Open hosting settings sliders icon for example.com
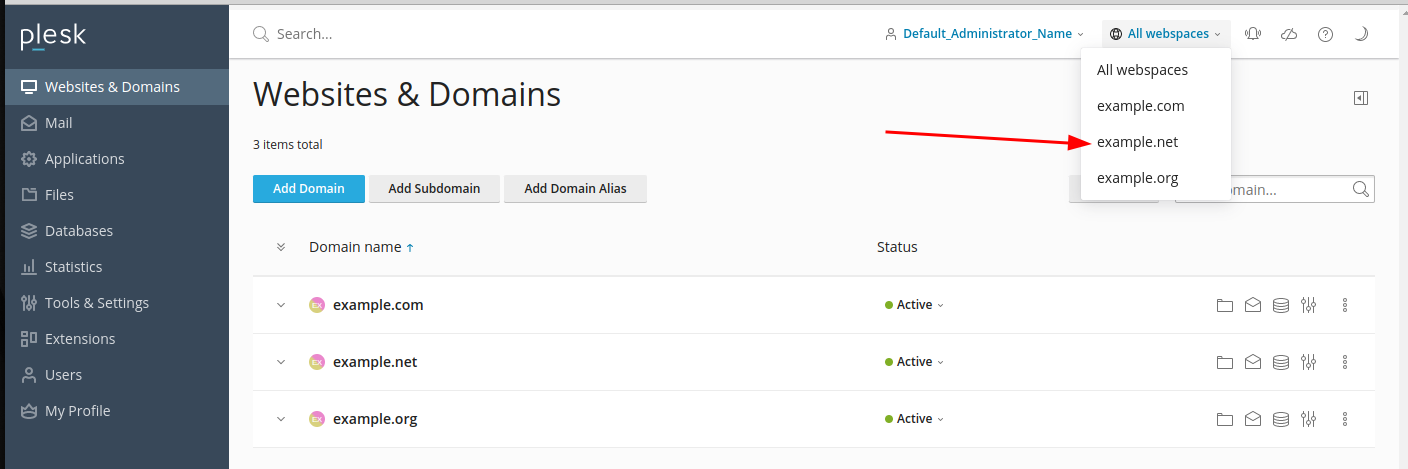 point(1308,306)
